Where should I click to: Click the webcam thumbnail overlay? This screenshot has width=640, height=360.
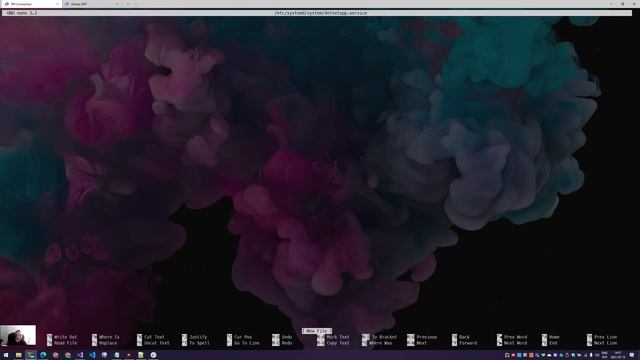coord(18,336)
